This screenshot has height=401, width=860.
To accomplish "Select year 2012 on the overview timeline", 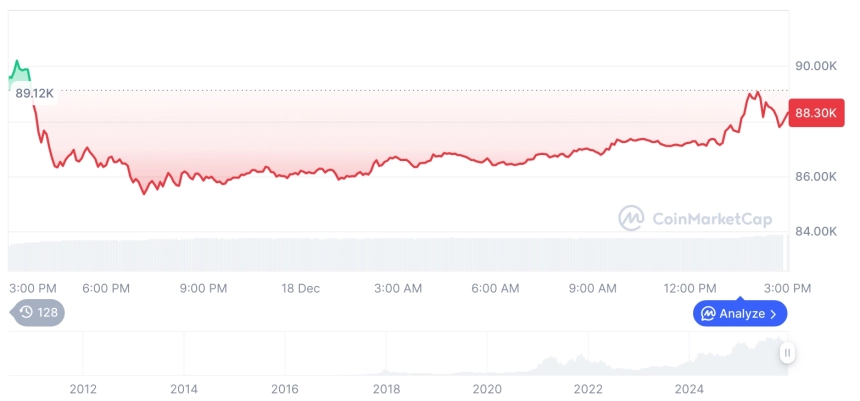I will [x=82, y=389].
